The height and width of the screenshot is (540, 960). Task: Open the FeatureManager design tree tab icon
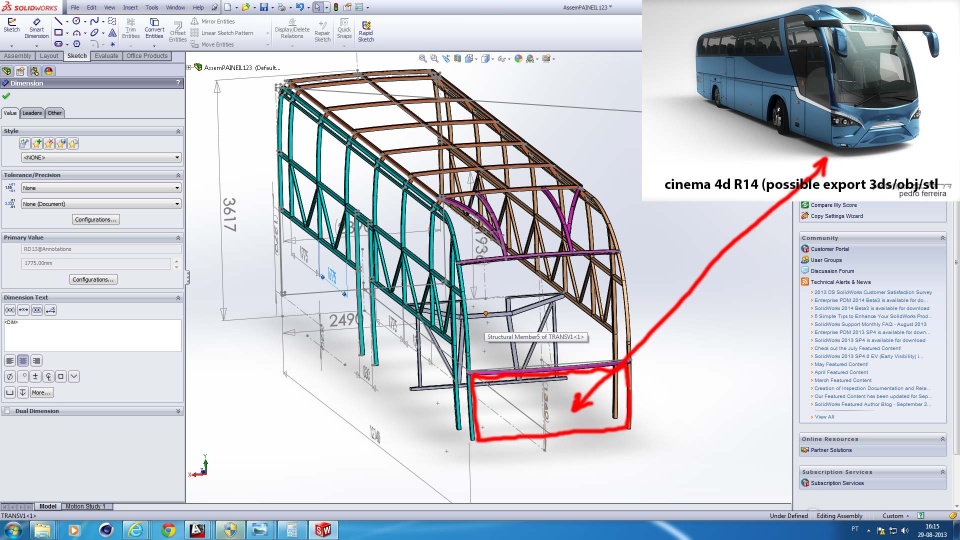point(7,71)
